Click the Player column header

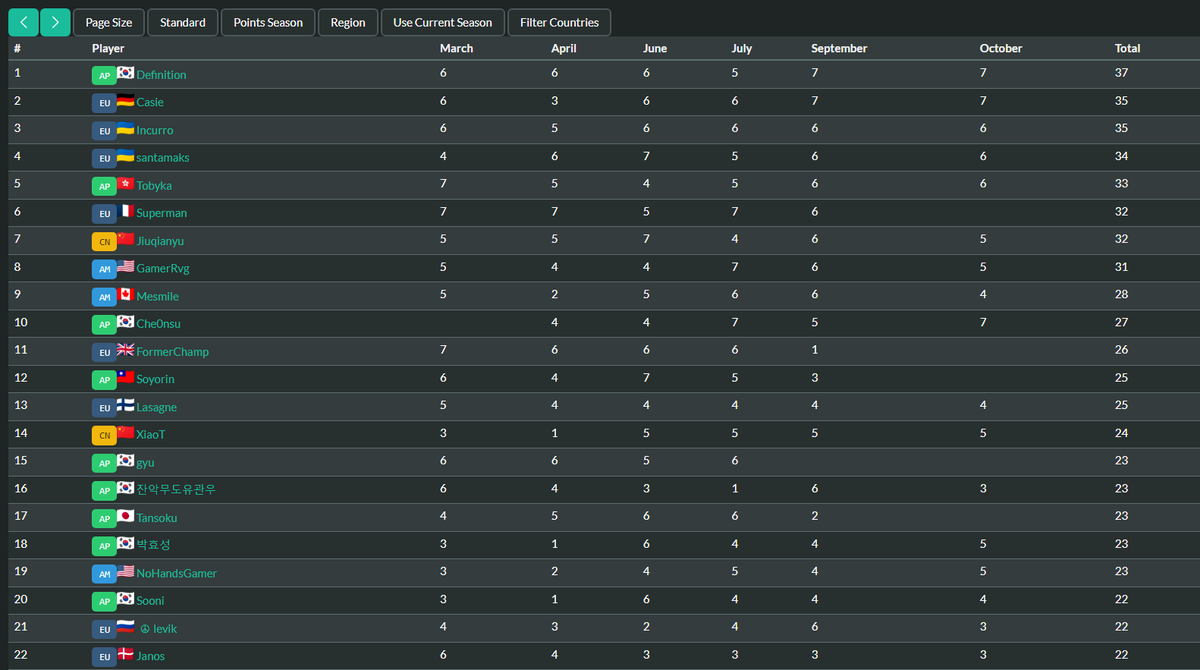108,48
